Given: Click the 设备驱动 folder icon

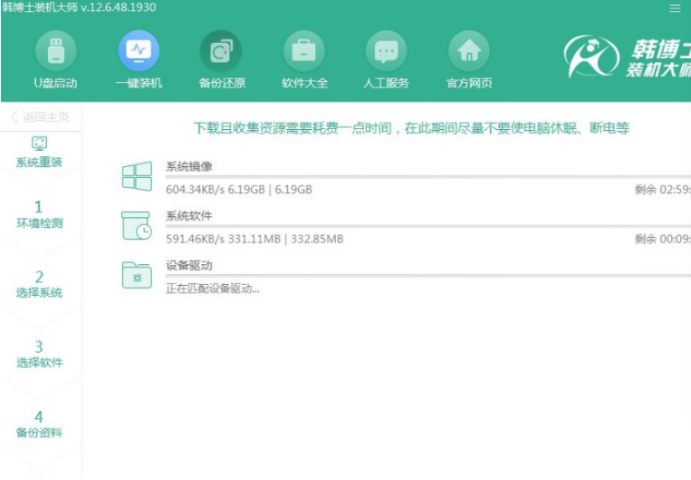Looking at the screenshot, I should click(136, 274).
